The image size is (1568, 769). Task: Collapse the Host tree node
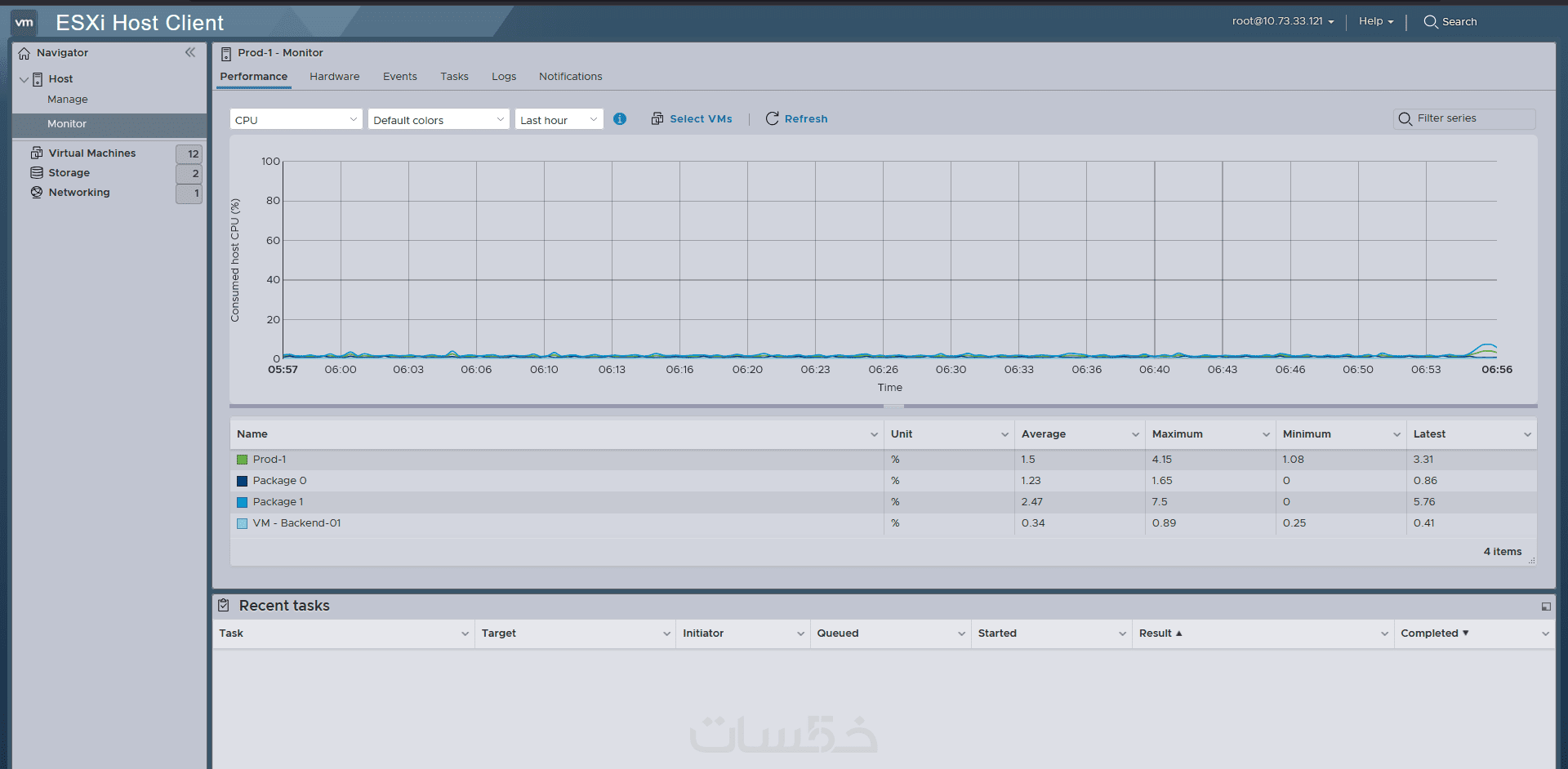tap(24, 79)
